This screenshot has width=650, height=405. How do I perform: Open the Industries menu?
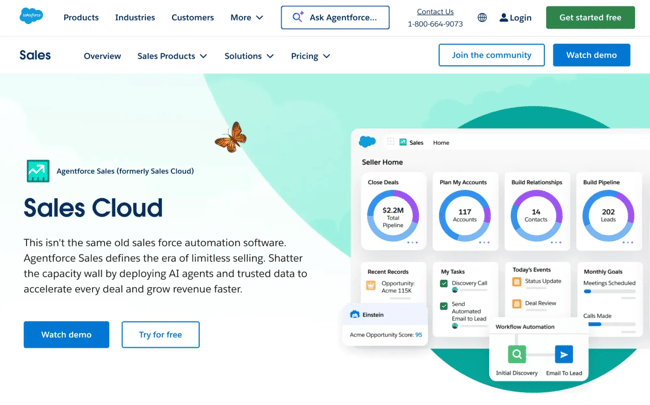pos(135,17)
